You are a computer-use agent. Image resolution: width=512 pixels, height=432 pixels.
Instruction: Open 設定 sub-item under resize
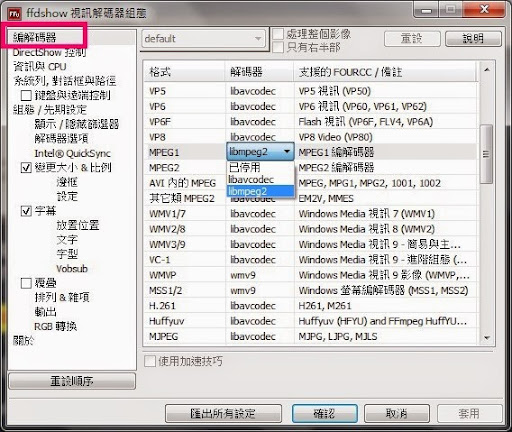67,196
